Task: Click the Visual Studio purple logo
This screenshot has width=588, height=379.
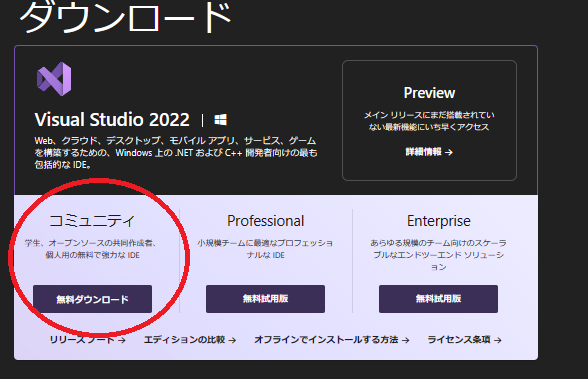Action: tap(54, 79)
